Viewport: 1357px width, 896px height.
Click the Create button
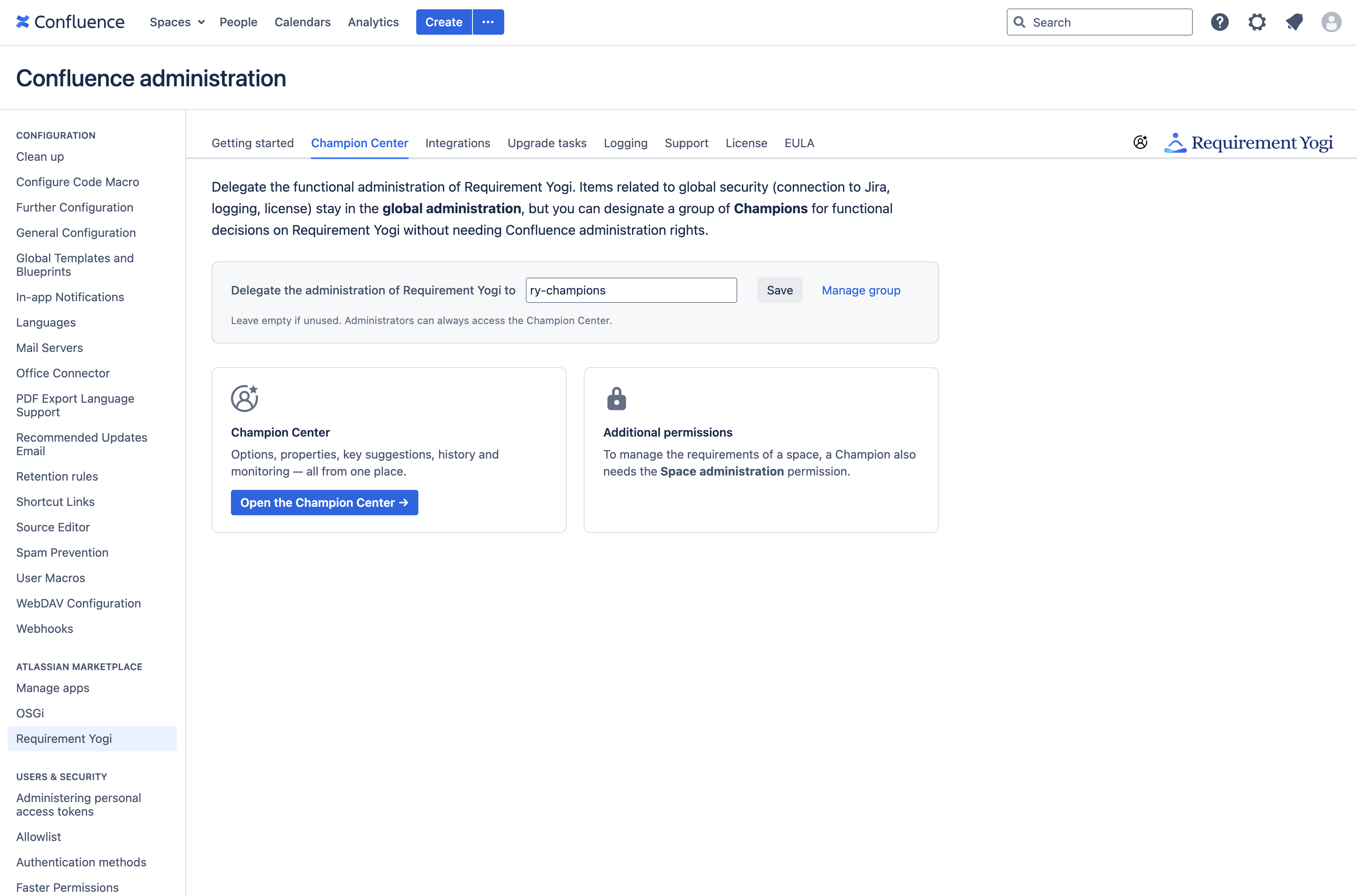[444, 22]
